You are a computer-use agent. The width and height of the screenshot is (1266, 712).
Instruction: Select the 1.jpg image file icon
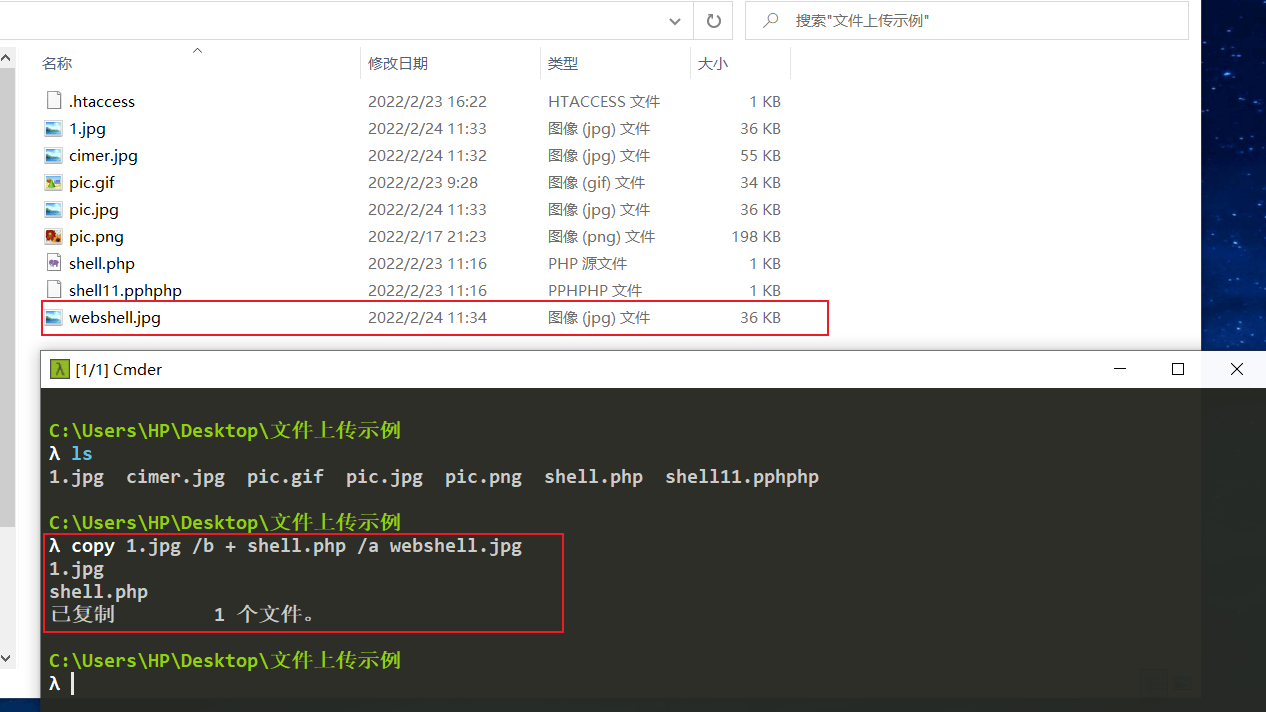tap(54, 128)
